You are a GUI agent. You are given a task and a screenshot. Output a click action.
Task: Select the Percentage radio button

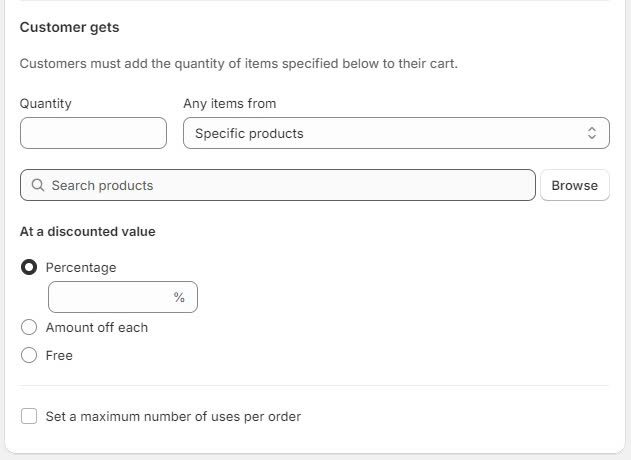(29, 267)
